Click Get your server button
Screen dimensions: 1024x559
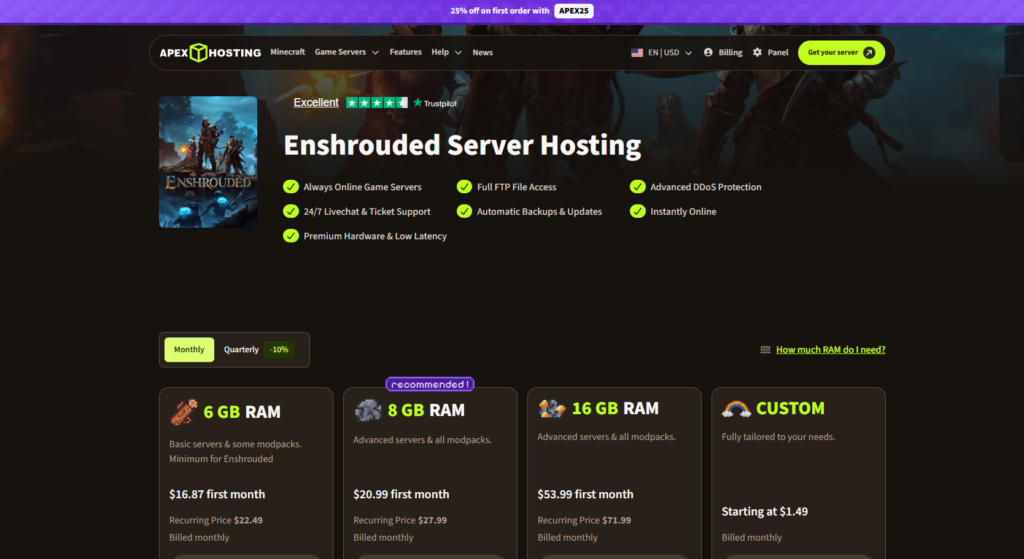click(x=841, y=53)
